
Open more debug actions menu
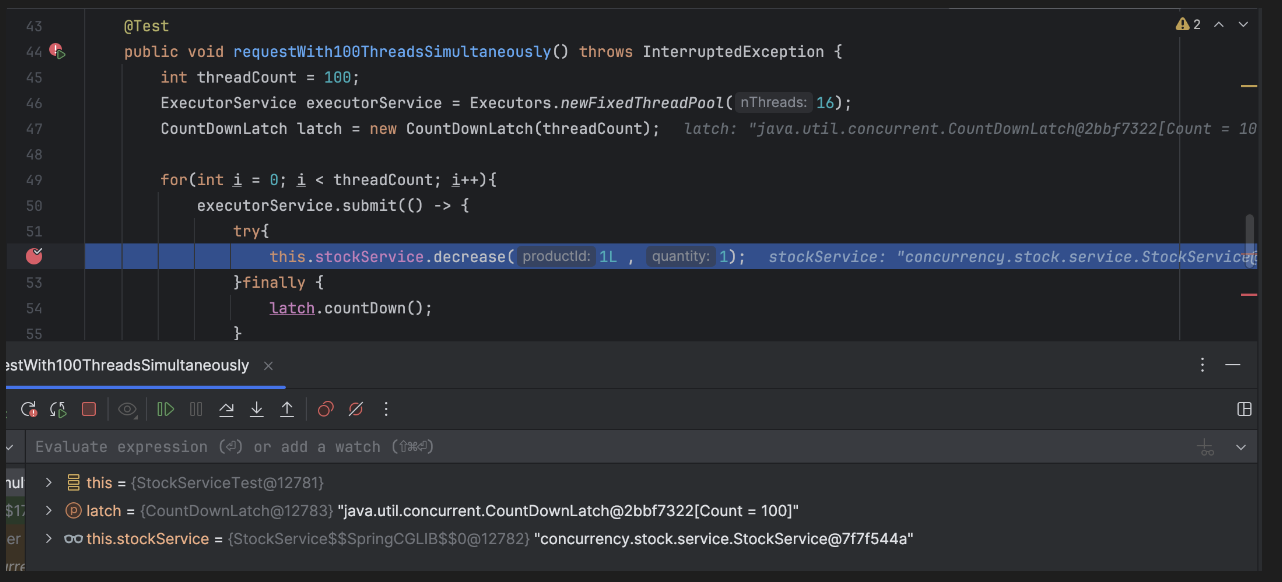386,409
